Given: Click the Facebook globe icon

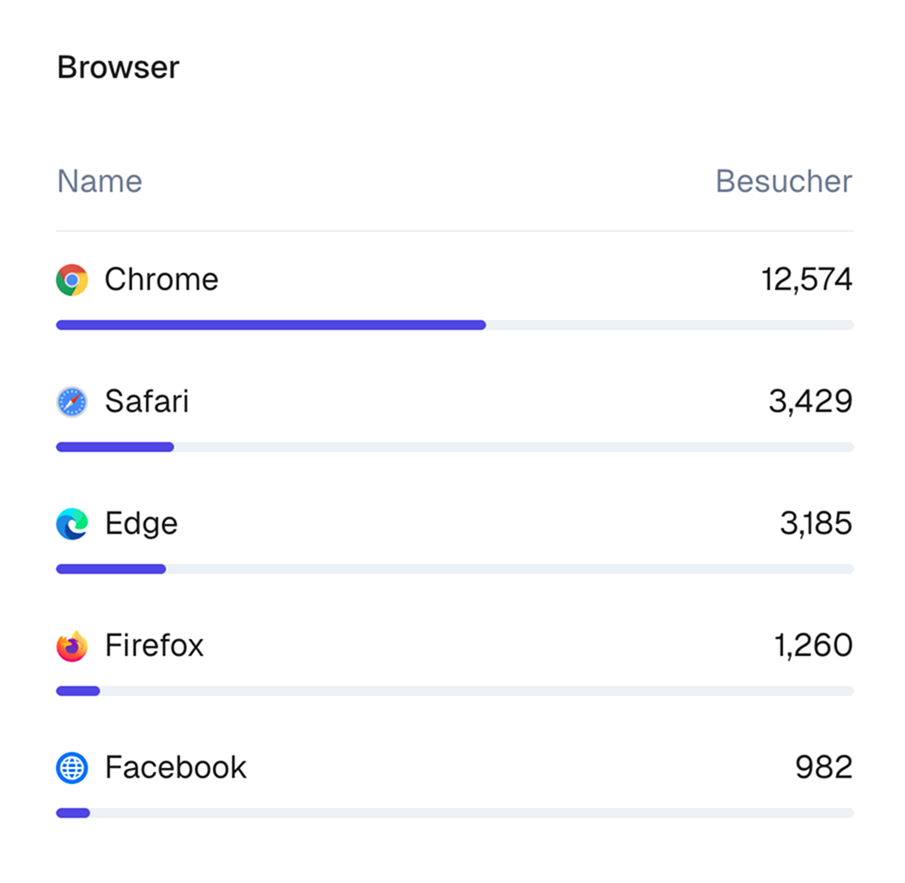Looking at the screenshot, I should tap(72, 768).
